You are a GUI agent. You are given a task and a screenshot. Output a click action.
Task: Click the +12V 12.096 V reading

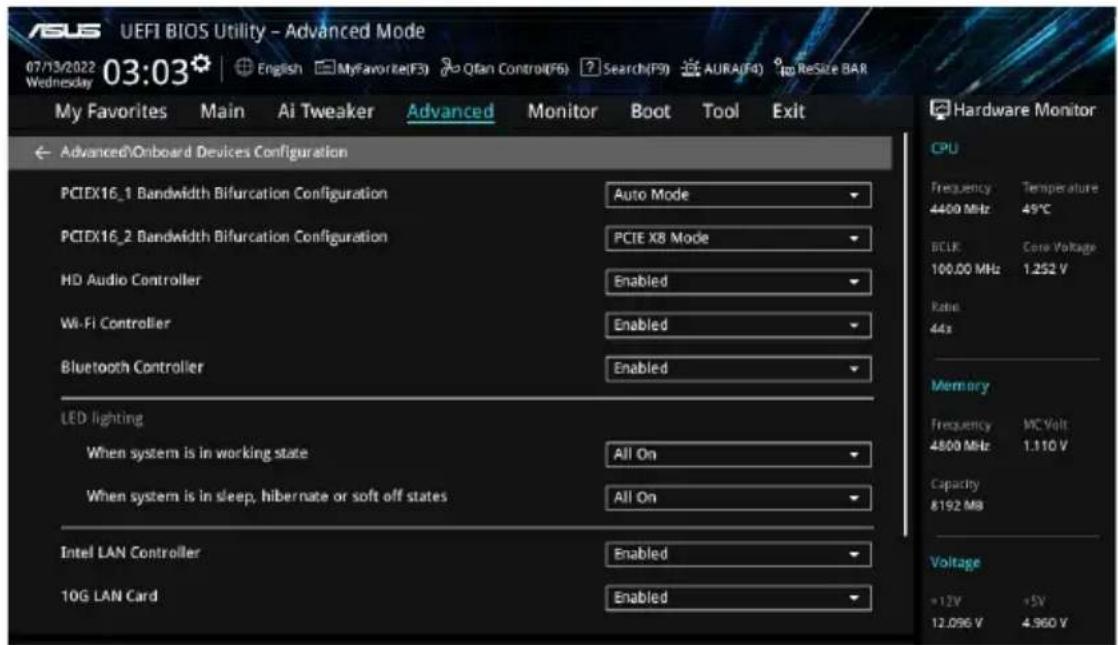(956, 624)
